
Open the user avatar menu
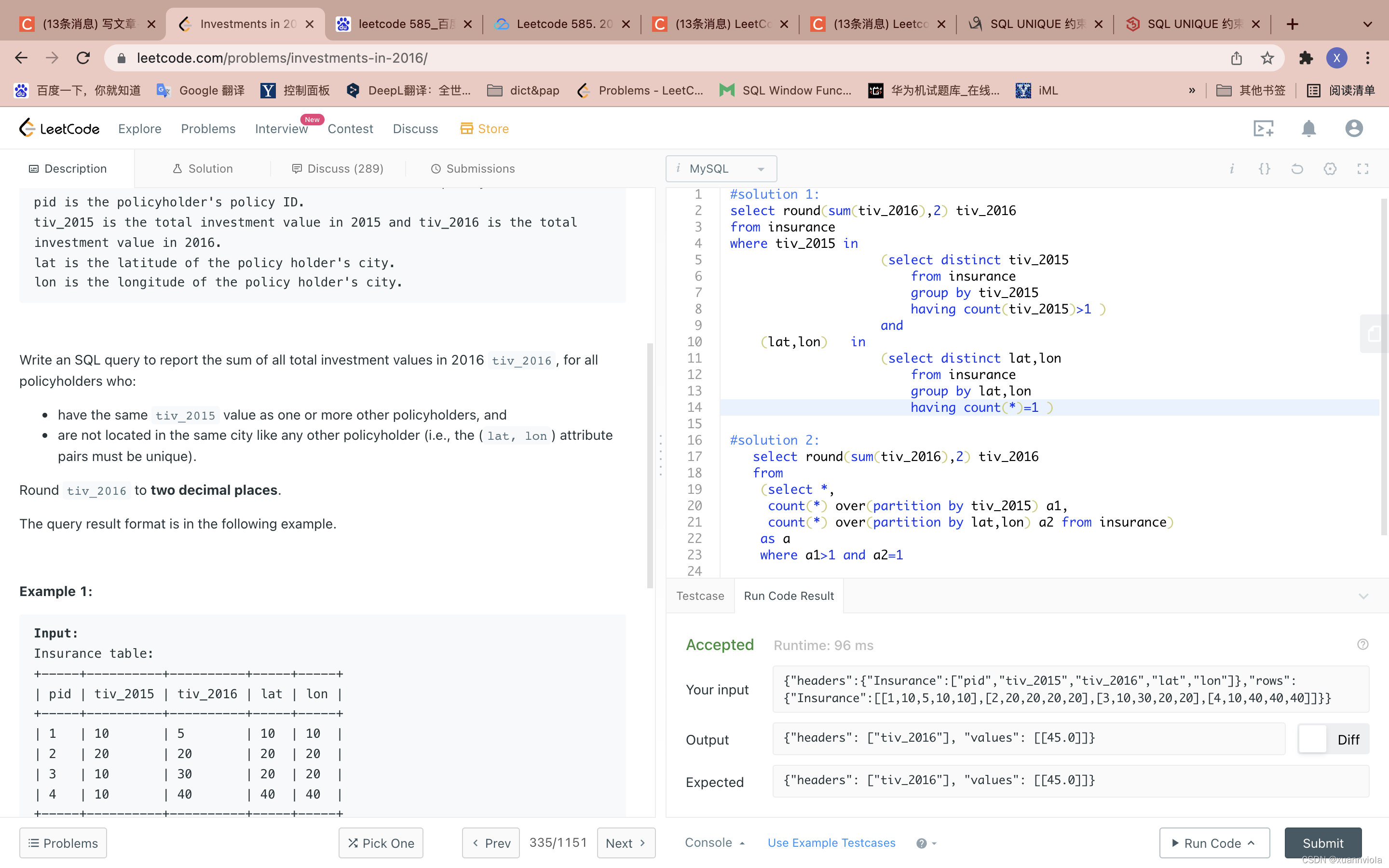pyautogui.click(x=1353, y=128)
